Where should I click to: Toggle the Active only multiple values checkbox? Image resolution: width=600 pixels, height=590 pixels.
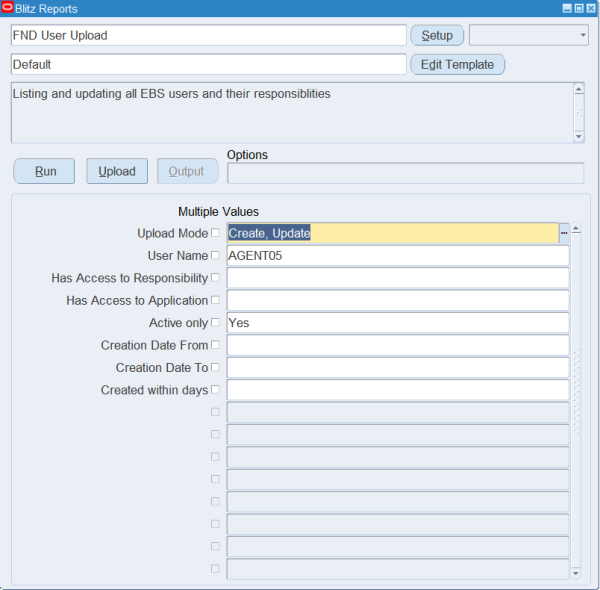tap(215, 322)
